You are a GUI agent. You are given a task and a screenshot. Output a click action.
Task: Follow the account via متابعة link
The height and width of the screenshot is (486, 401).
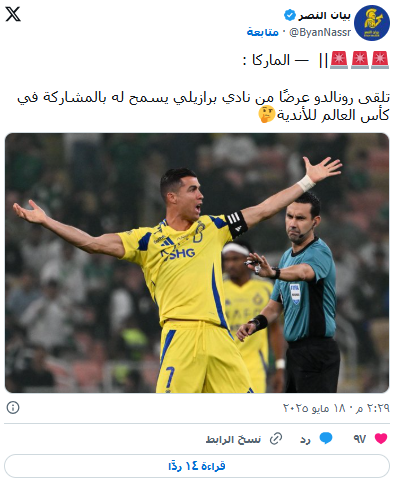tap(263, 32)
